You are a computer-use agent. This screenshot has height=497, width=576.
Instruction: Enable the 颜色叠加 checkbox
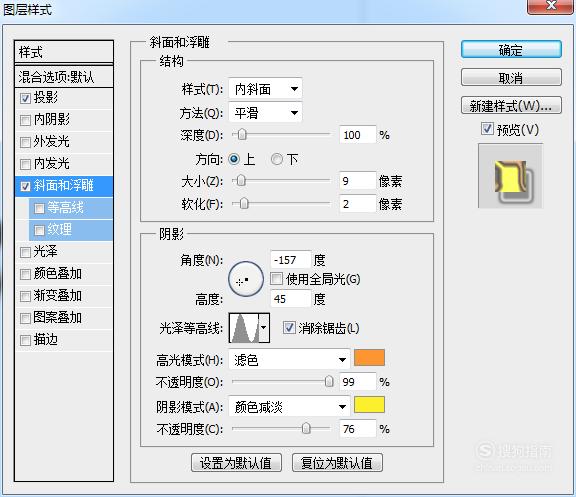25,274
